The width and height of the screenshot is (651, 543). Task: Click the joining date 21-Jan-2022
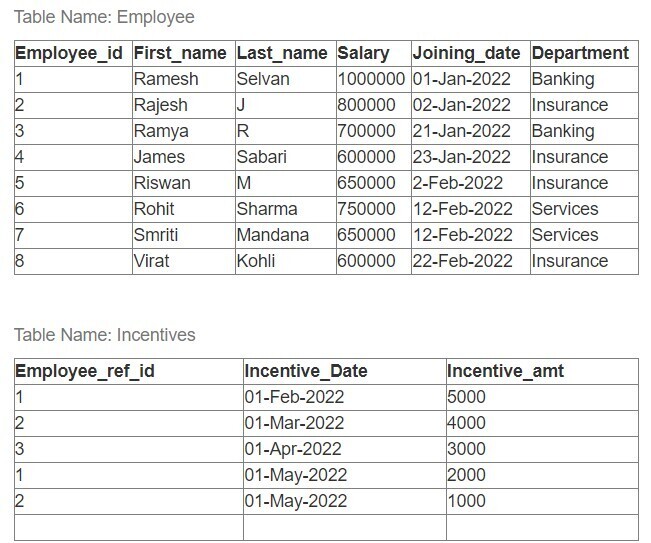pos(461,131)
